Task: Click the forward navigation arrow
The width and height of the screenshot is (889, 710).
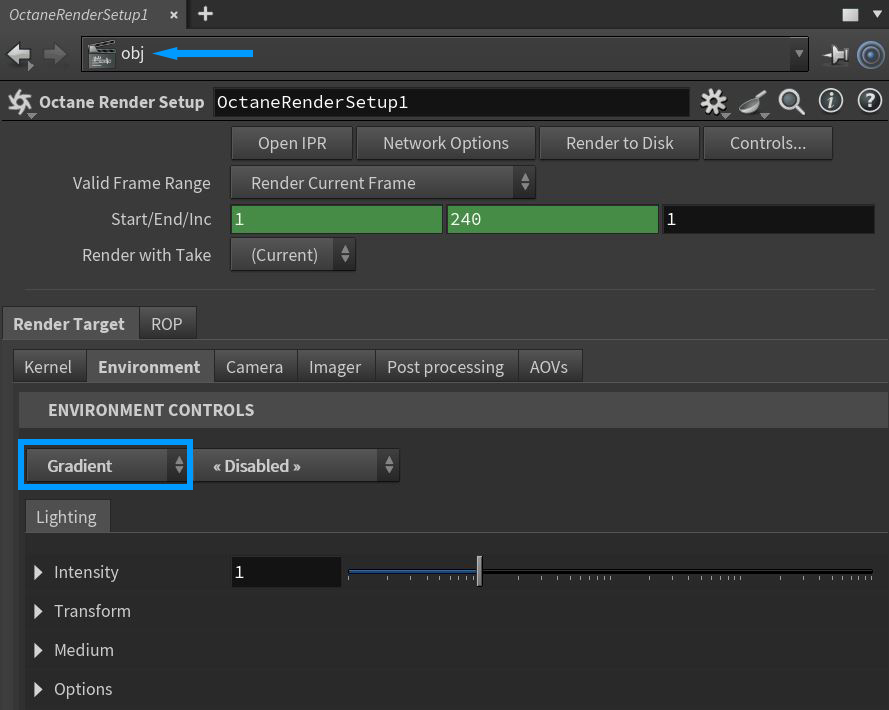Action: point(56,55)
